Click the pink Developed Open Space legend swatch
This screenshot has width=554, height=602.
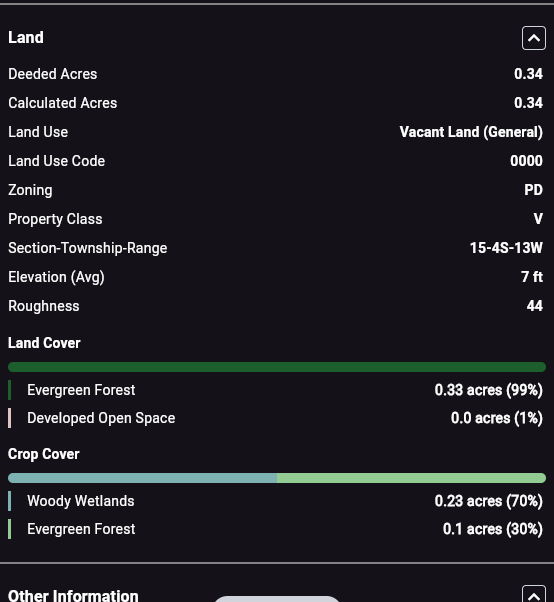click(x=10, y=418)
